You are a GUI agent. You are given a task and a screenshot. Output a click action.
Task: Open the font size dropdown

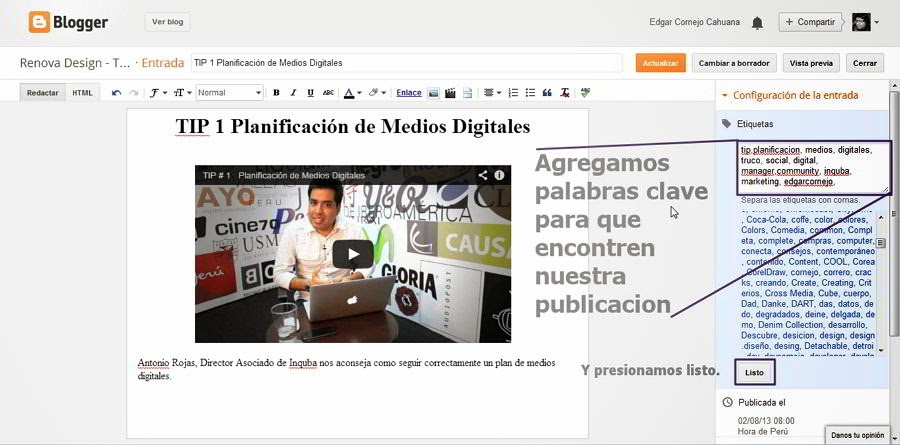(183, 92)
